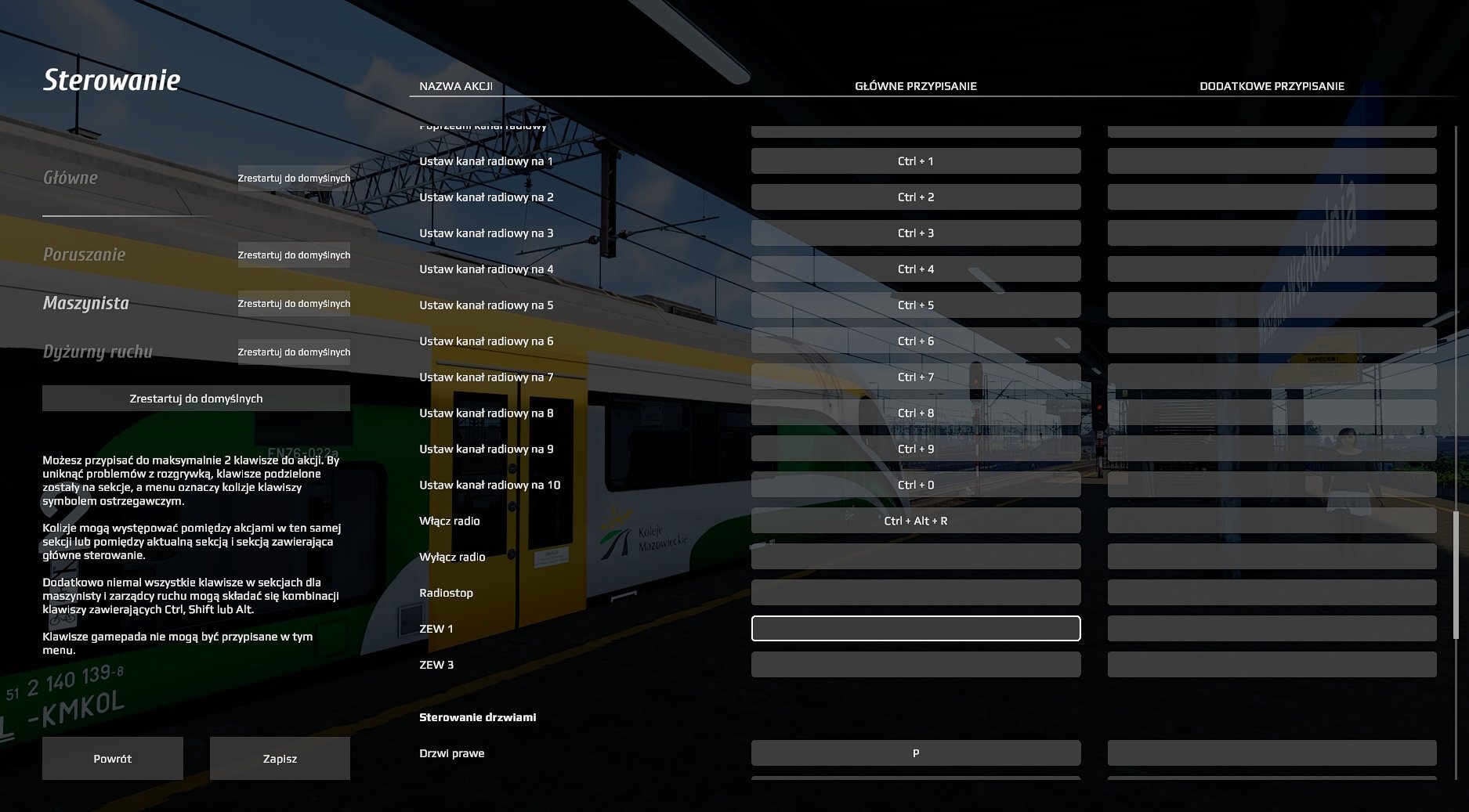
Task: Click the NAZWA AKCJI column header
Action: [x=456, y=86]
